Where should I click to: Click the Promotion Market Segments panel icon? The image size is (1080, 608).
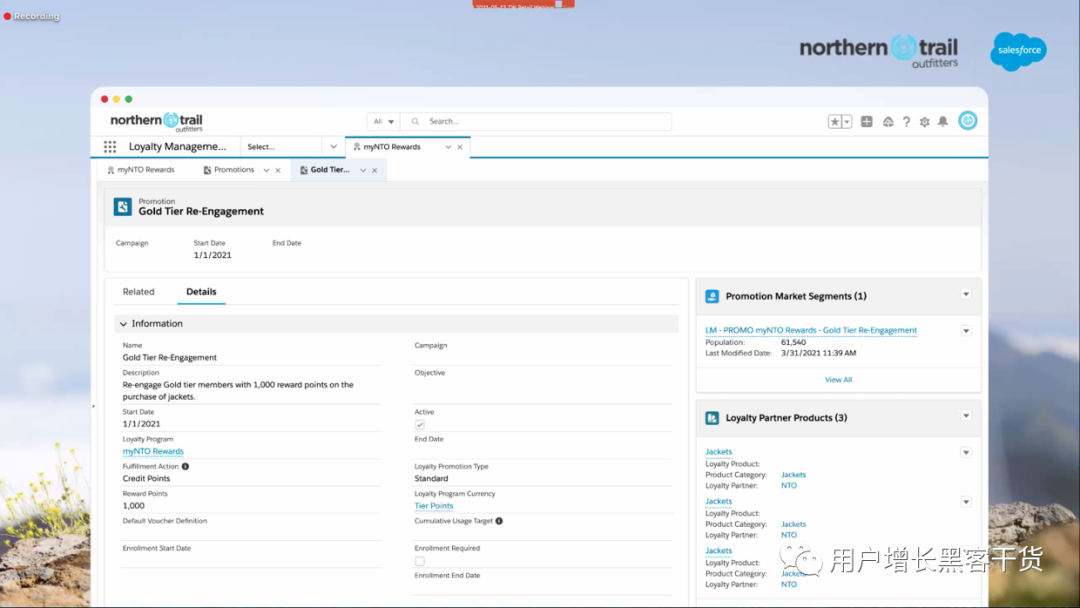click(x=712, y=296)
